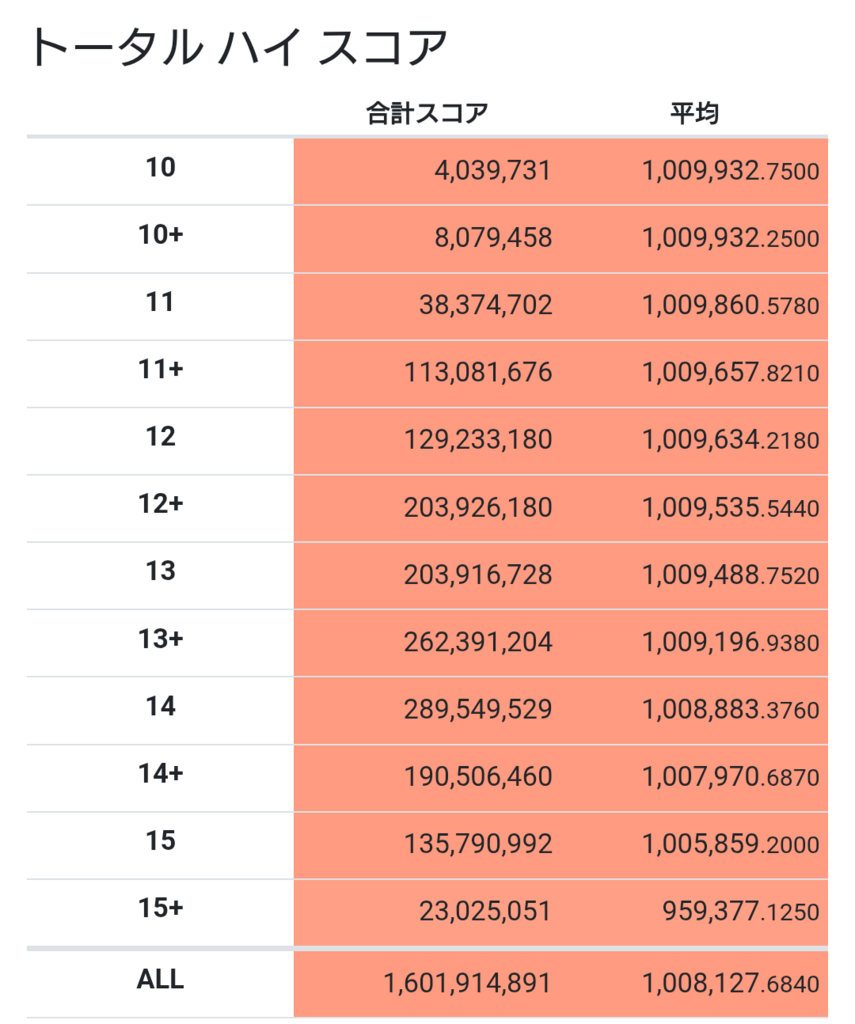
Task: Click average 1,009,535.5440 cell
Action: [x=730, y=507]
